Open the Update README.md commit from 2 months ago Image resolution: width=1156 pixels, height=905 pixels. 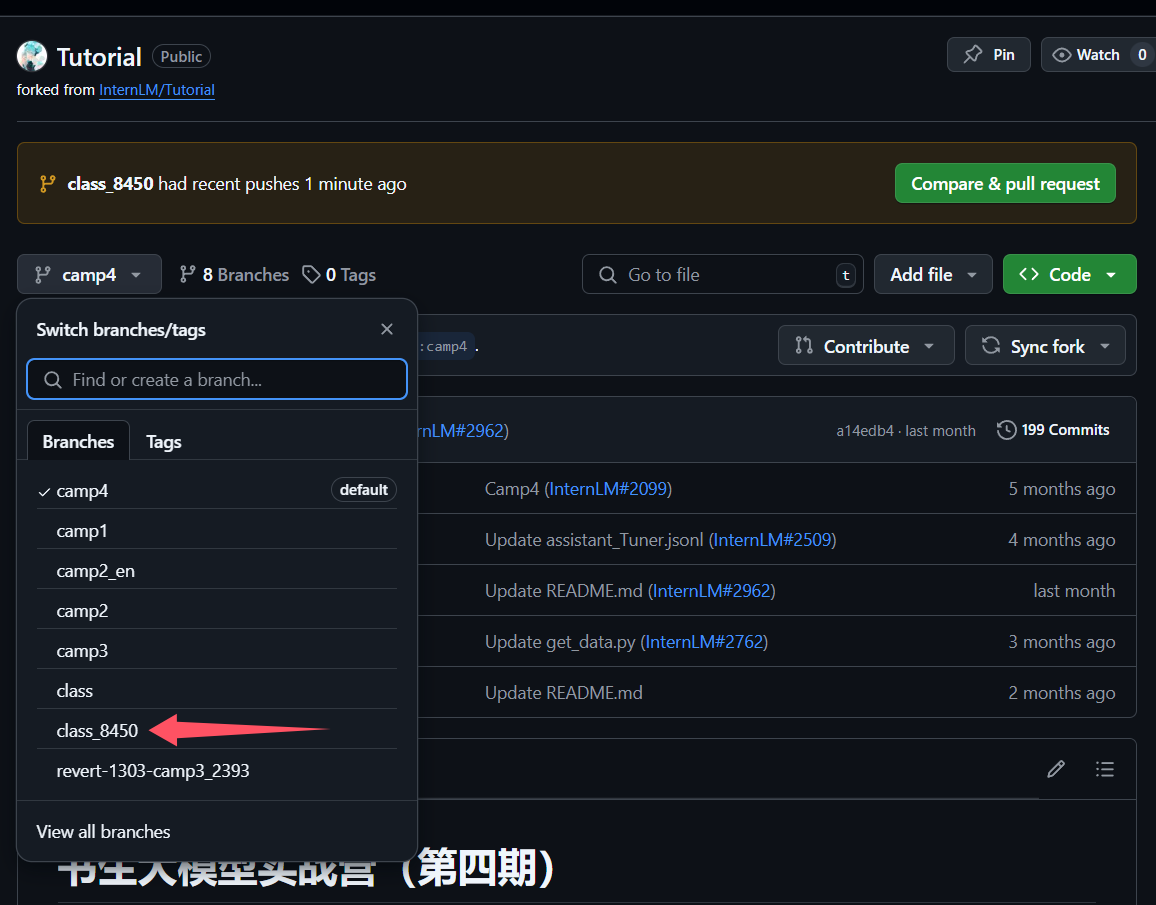point(563,693)
